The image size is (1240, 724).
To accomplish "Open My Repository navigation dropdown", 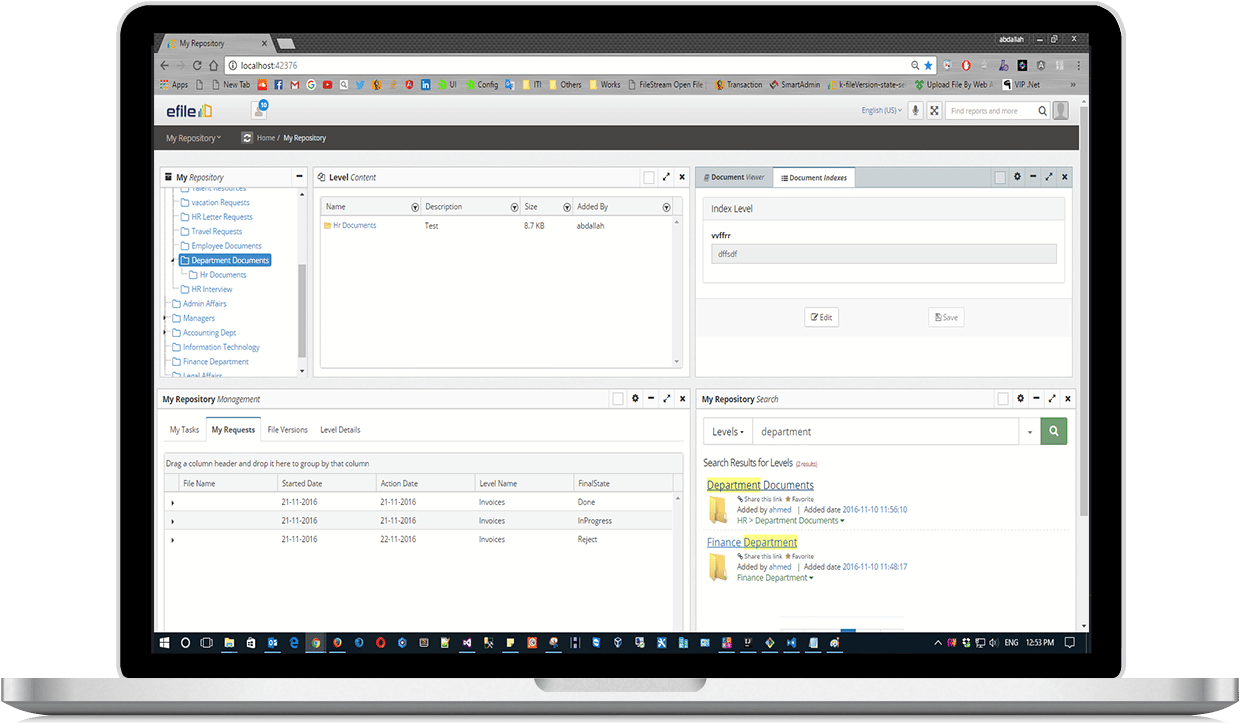I will click(194, 138).
